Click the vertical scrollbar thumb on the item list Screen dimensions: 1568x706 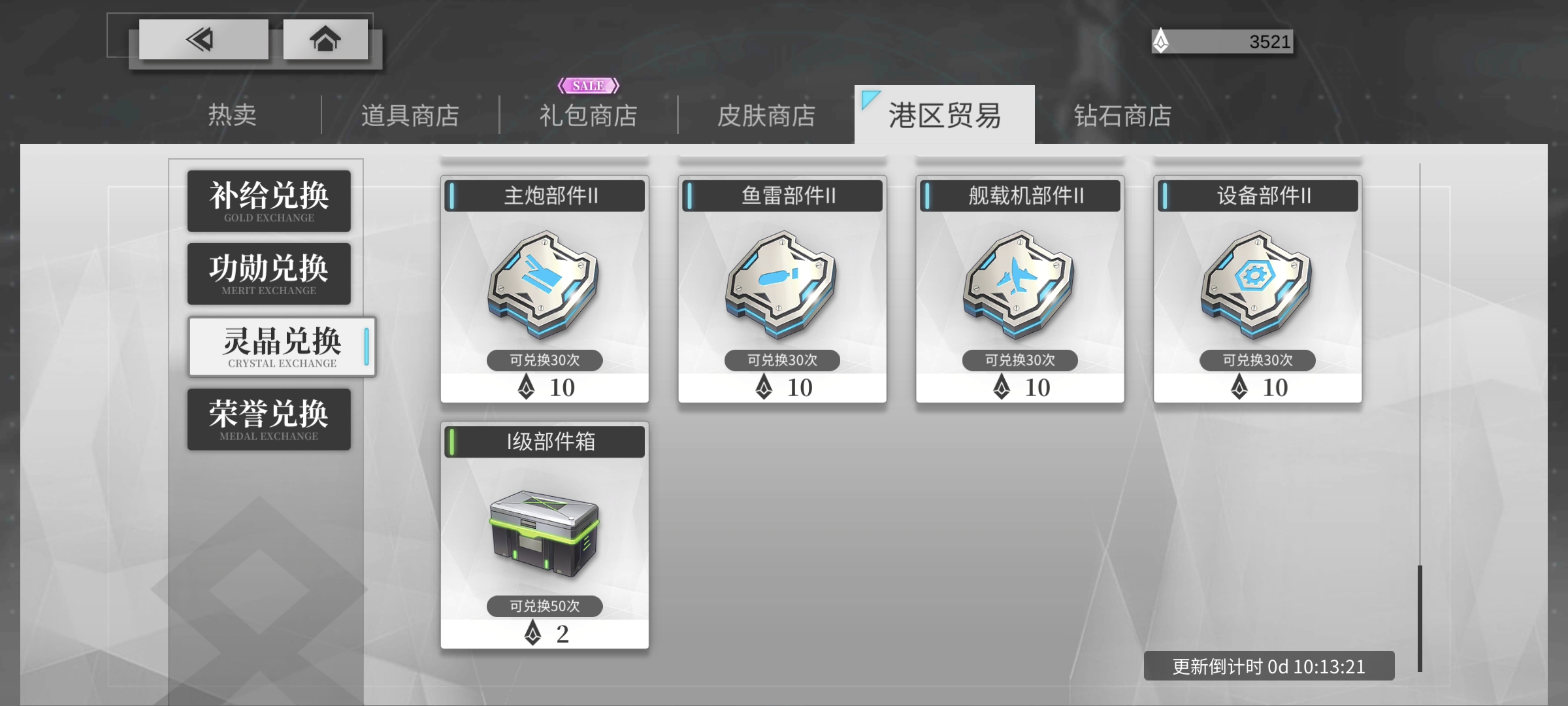[1420, 618]
